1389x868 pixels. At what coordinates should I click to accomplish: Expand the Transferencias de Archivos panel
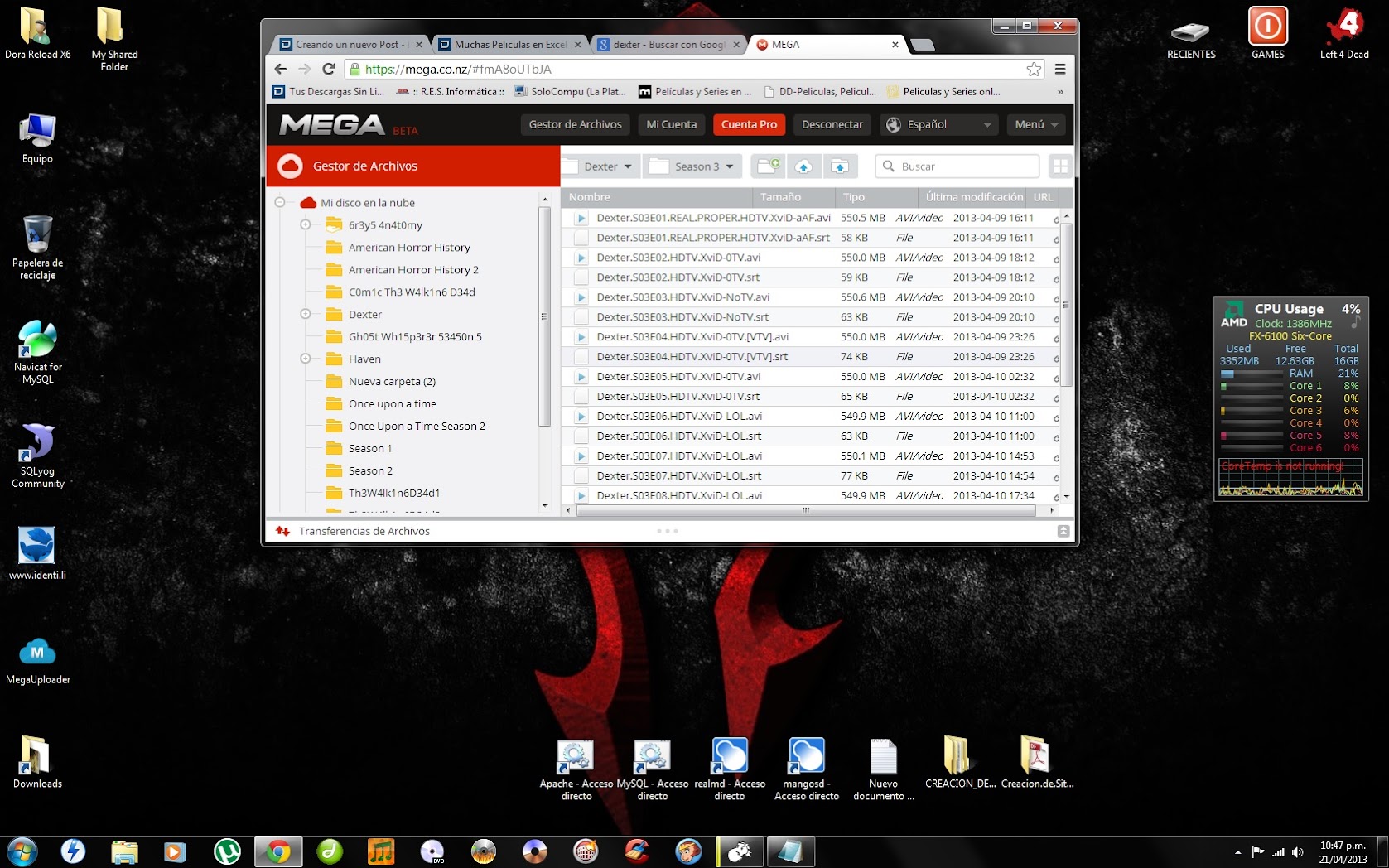click(1063, 532)
